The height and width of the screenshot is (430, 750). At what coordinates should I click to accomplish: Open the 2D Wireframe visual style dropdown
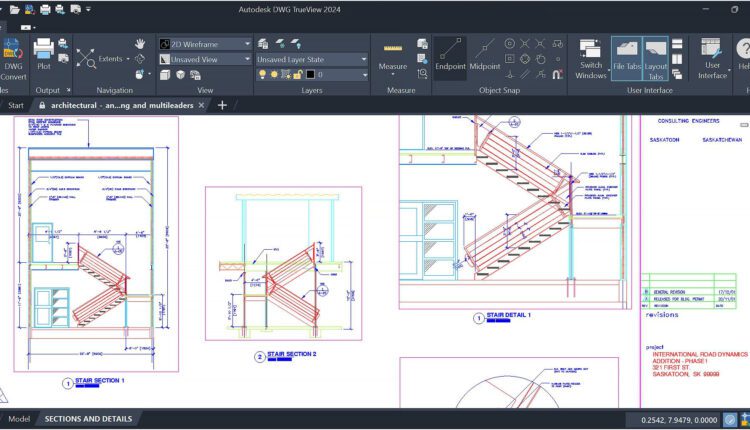coord(205,44)
